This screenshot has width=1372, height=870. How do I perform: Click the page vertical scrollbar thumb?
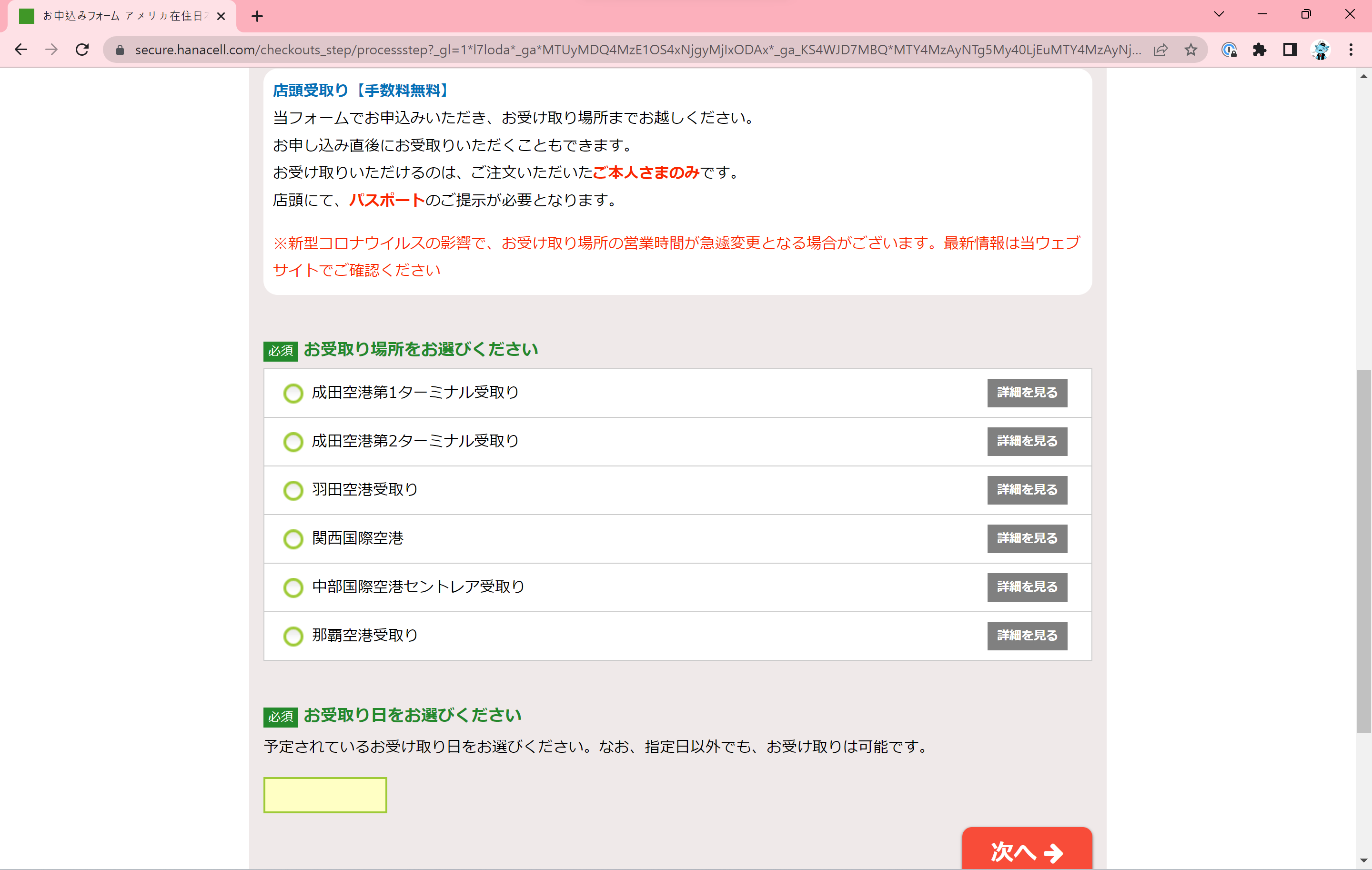coord(1363,551)
